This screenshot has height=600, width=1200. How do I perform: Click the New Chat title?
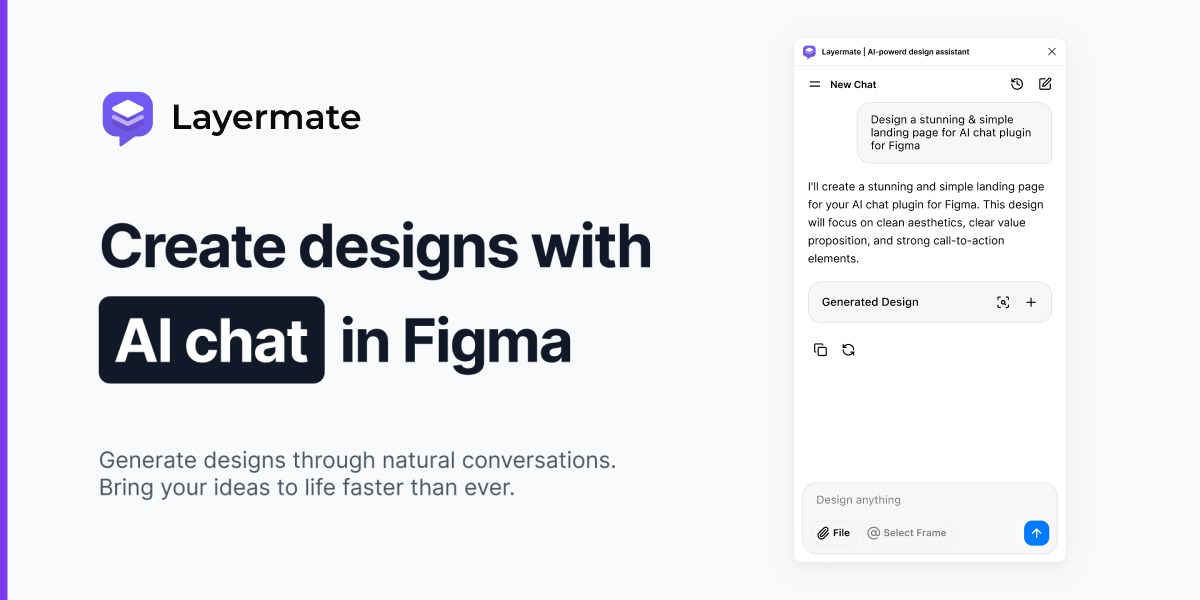click(x=853, y=85)
